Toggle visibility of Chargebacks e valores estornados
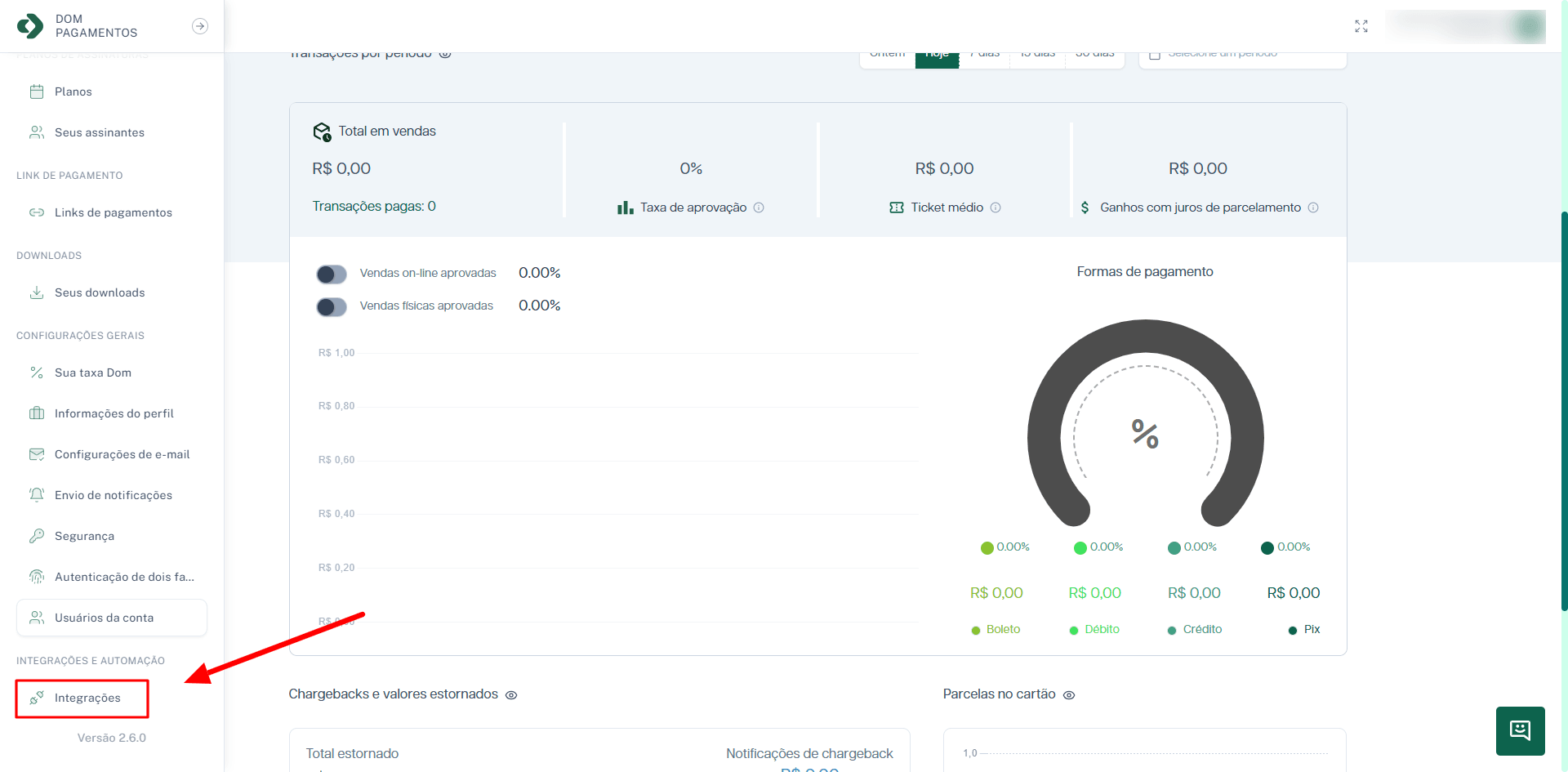This screenshot has width=1568, height=772. [x=511, y=695]
